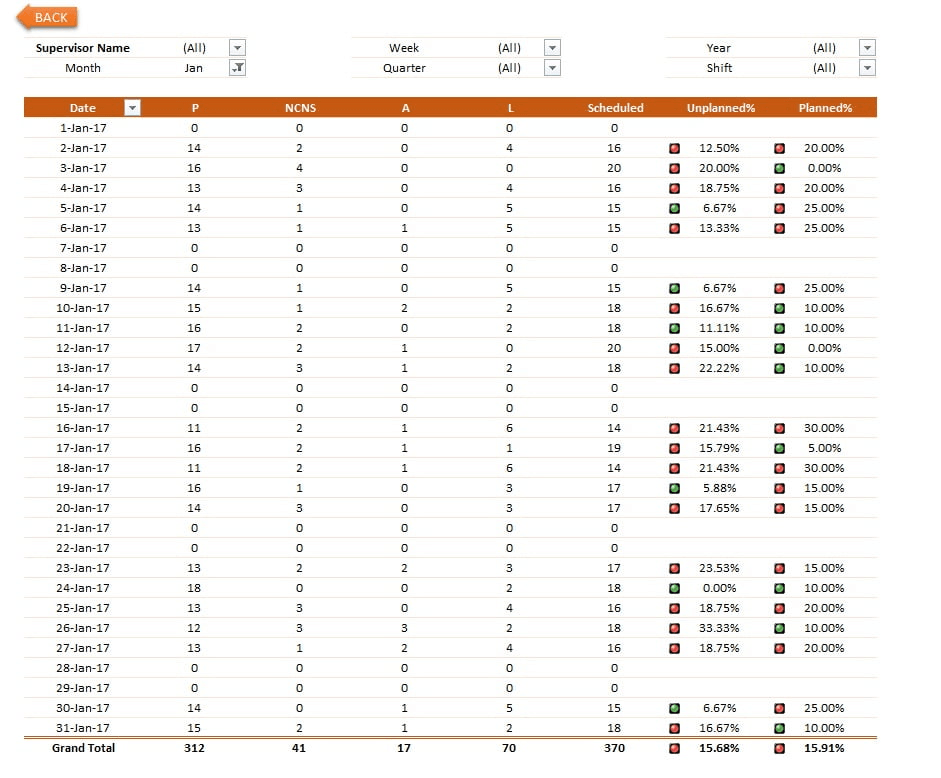Image resolution: width=941 pixels, height=778 pixels.
Task: Select the Grand Total row label
Action: pos(83,748)
